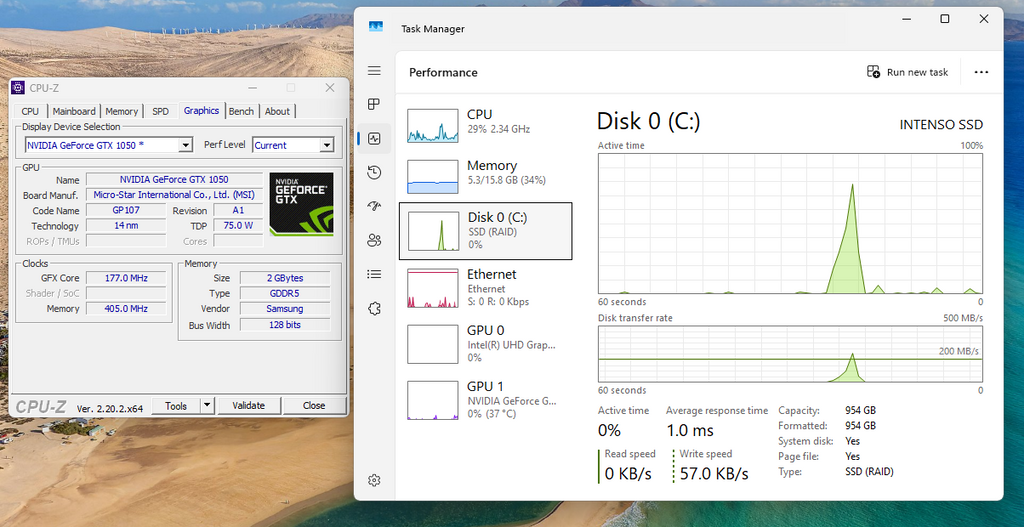Click Tools button in CPU-Z
This screenshot has height=527, width=1024.
tap(176, 406)
